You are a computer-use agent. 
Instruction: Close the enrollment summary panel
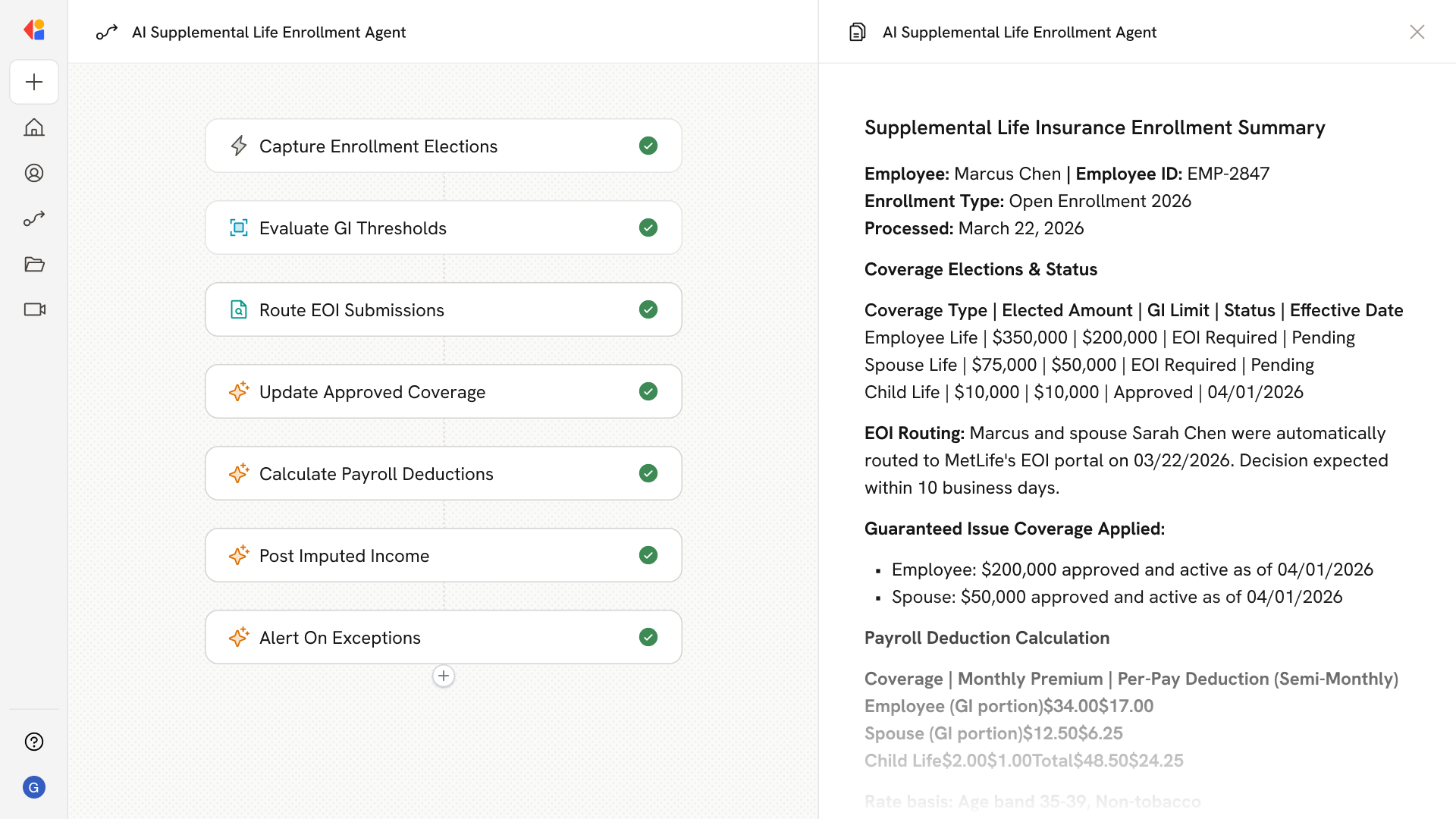point(1417,32)
